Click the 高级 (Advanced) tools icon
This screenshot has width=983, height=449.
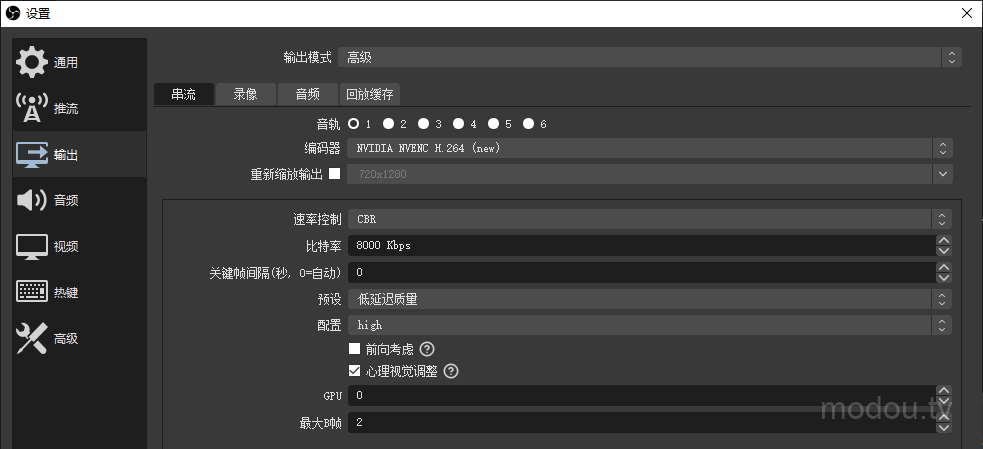[x=32, y=338]
